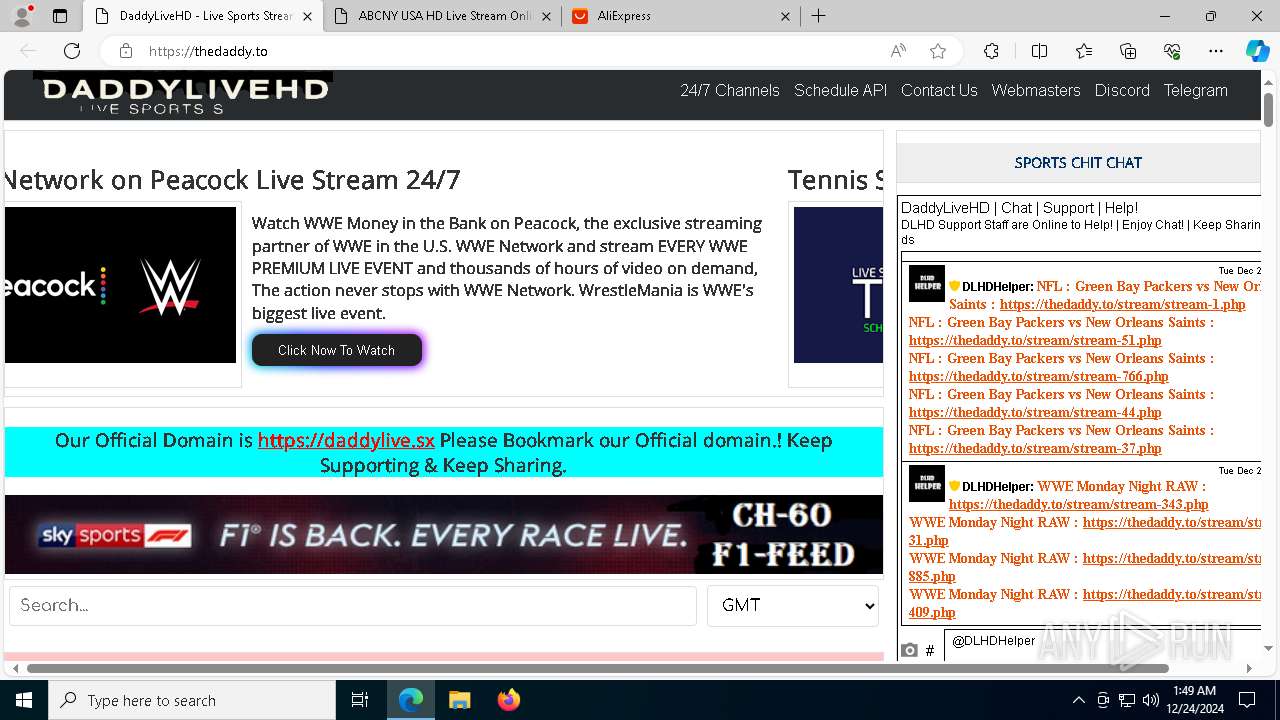Open the Browser essentials icon
The width and height of the screenshot is (1280, 720).
coord(1172,51)
